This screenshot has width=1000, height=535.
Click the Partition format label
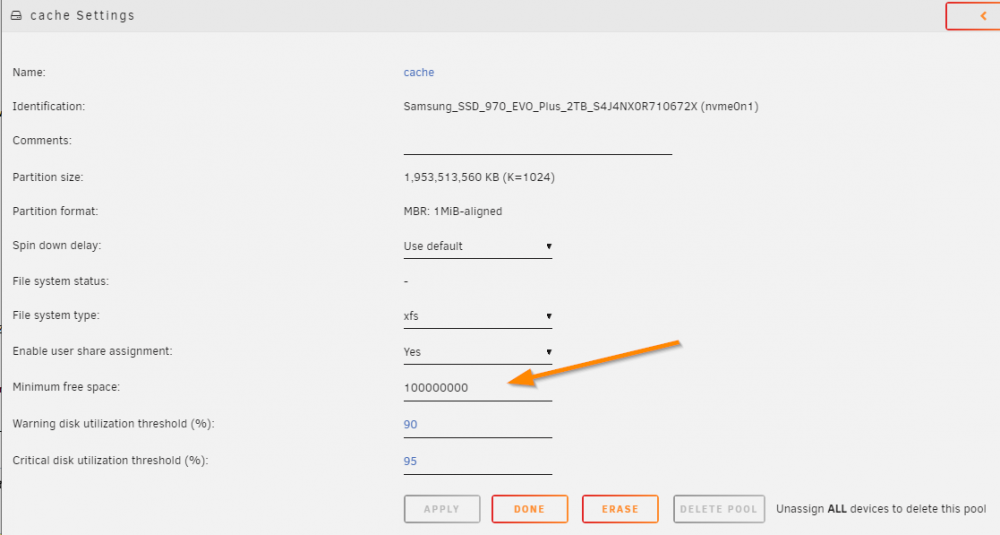55,211
